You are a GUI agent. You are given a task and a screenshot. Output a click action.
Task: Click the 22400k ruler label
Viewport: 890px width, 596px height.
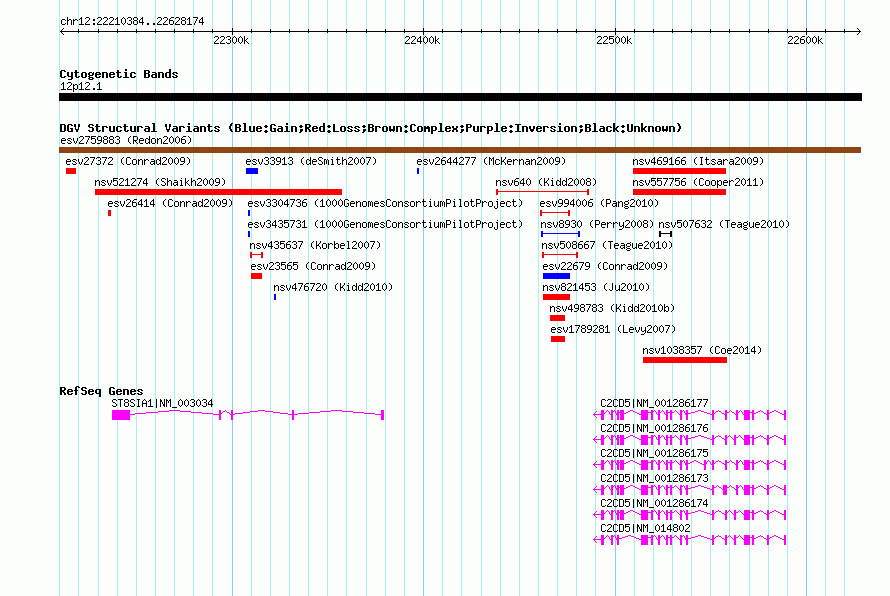[x=422, y=40]
